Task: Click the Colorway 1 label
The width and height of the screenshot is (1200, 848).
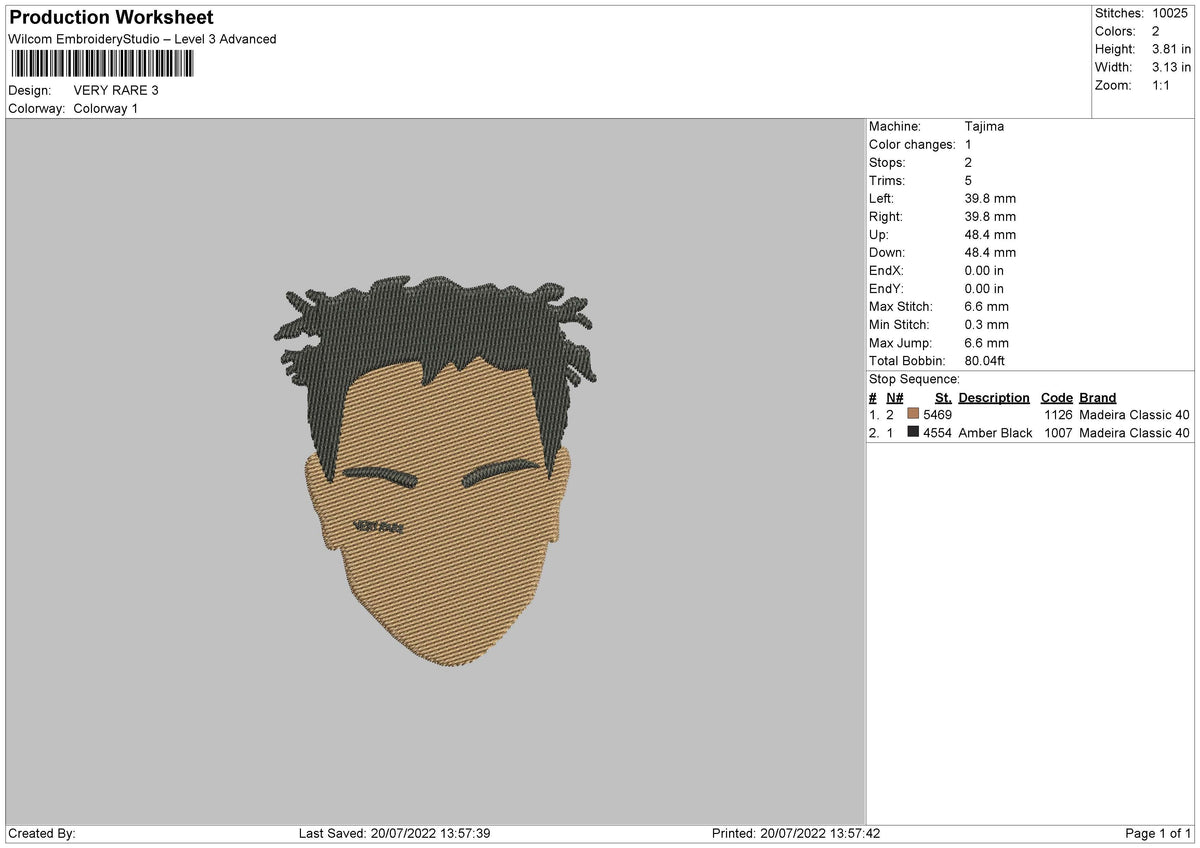Action: tap(106, 108)
